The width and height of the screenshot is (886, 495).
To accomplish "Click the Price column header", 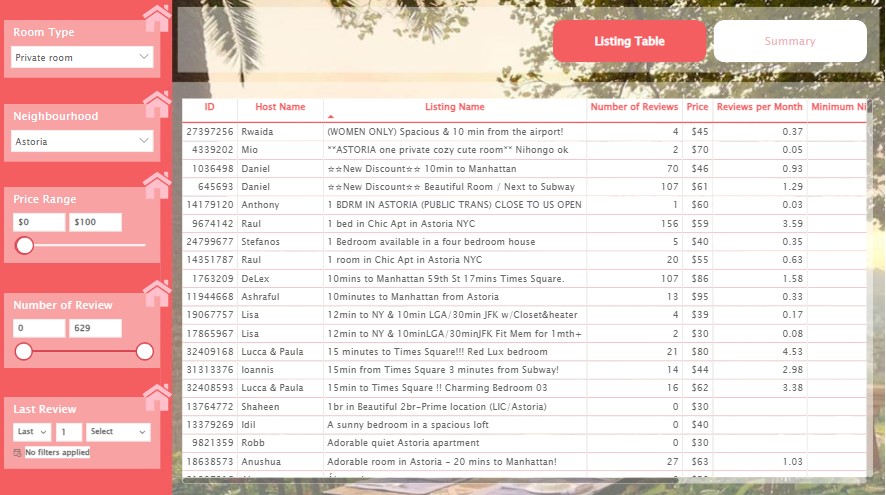I will click(x=697, y=107).
